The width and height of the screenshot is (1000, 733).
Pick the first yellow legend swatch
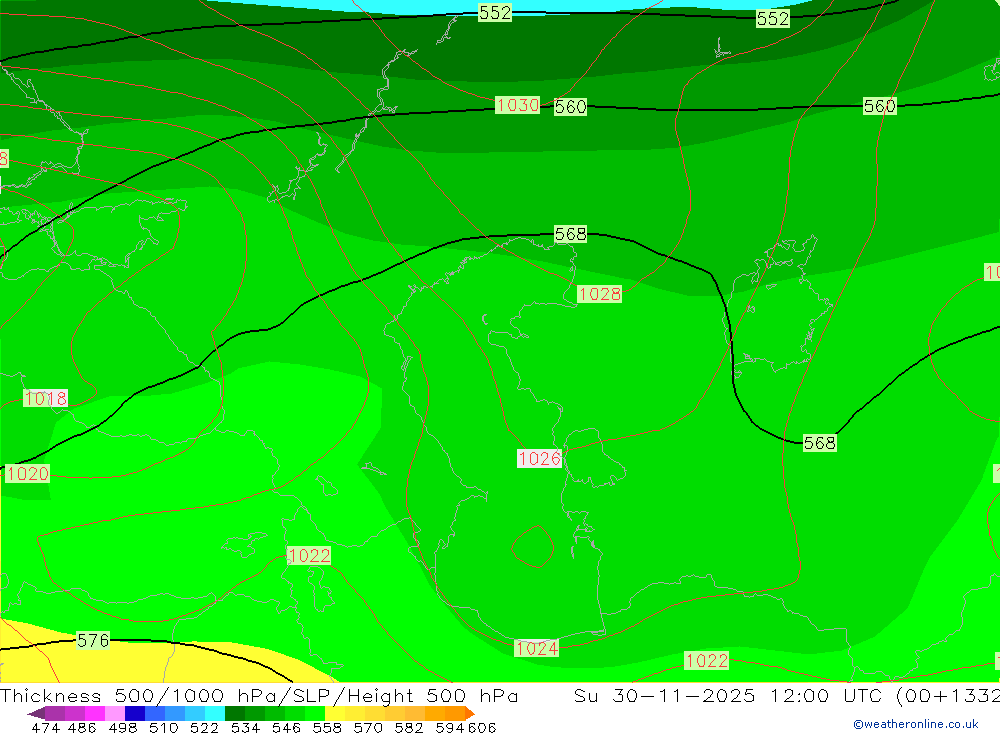tap(335, 713)
